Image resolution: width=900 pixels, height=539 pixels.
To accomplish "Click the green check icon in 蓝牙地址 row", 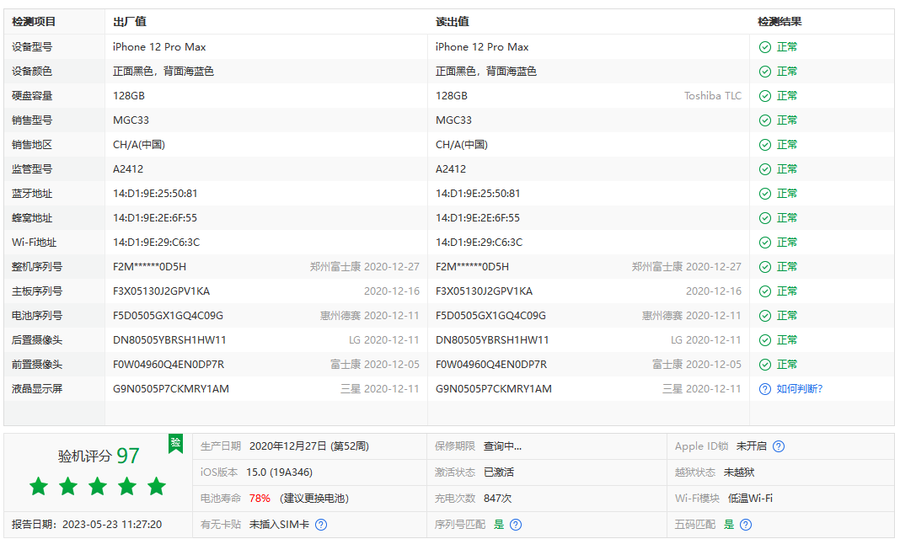I will 765,193.
